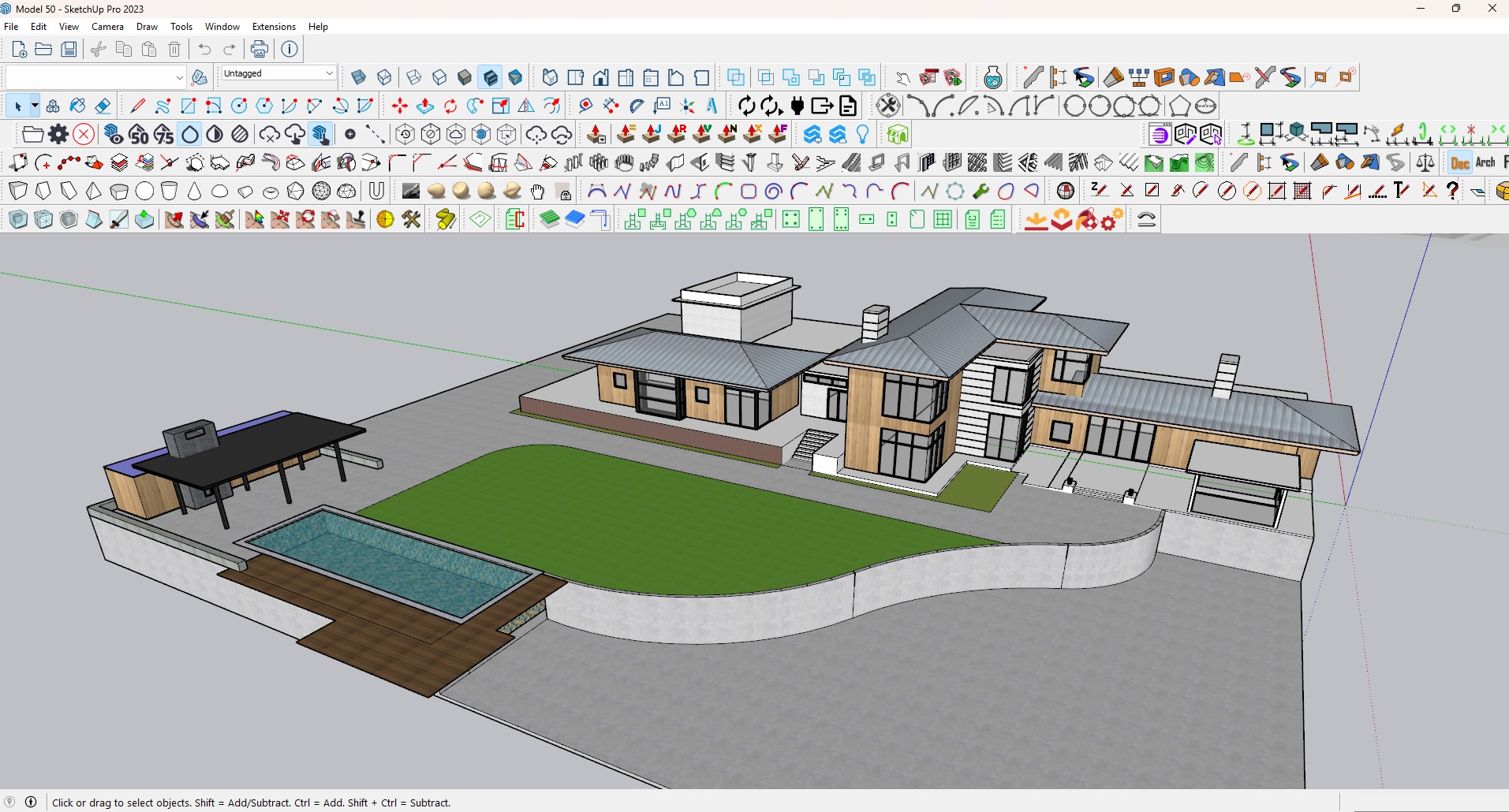Open the Untagged tag dropdown
This screenshot has width=1509, height=812.
(278, 73)
